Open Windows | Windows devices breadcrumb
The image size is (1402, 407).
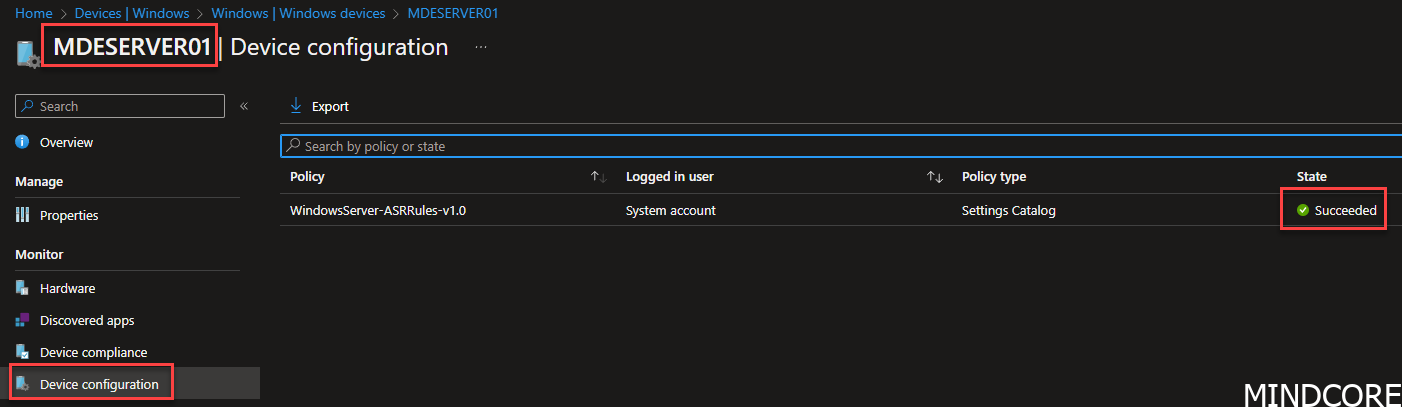pyautogui.click(x=300, y=14)
